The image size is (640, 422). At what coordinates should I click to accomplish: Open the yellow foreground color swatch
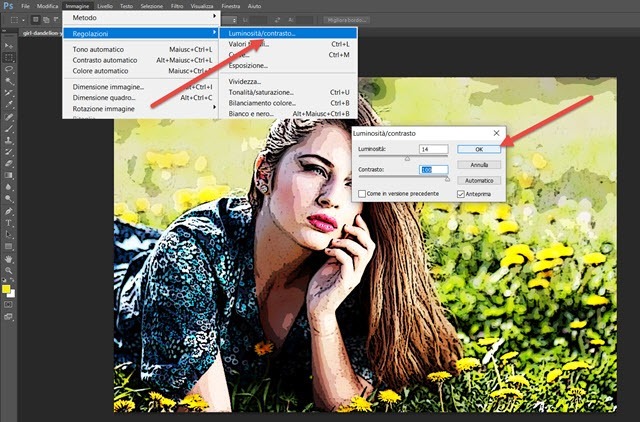[x=6, y=289]
